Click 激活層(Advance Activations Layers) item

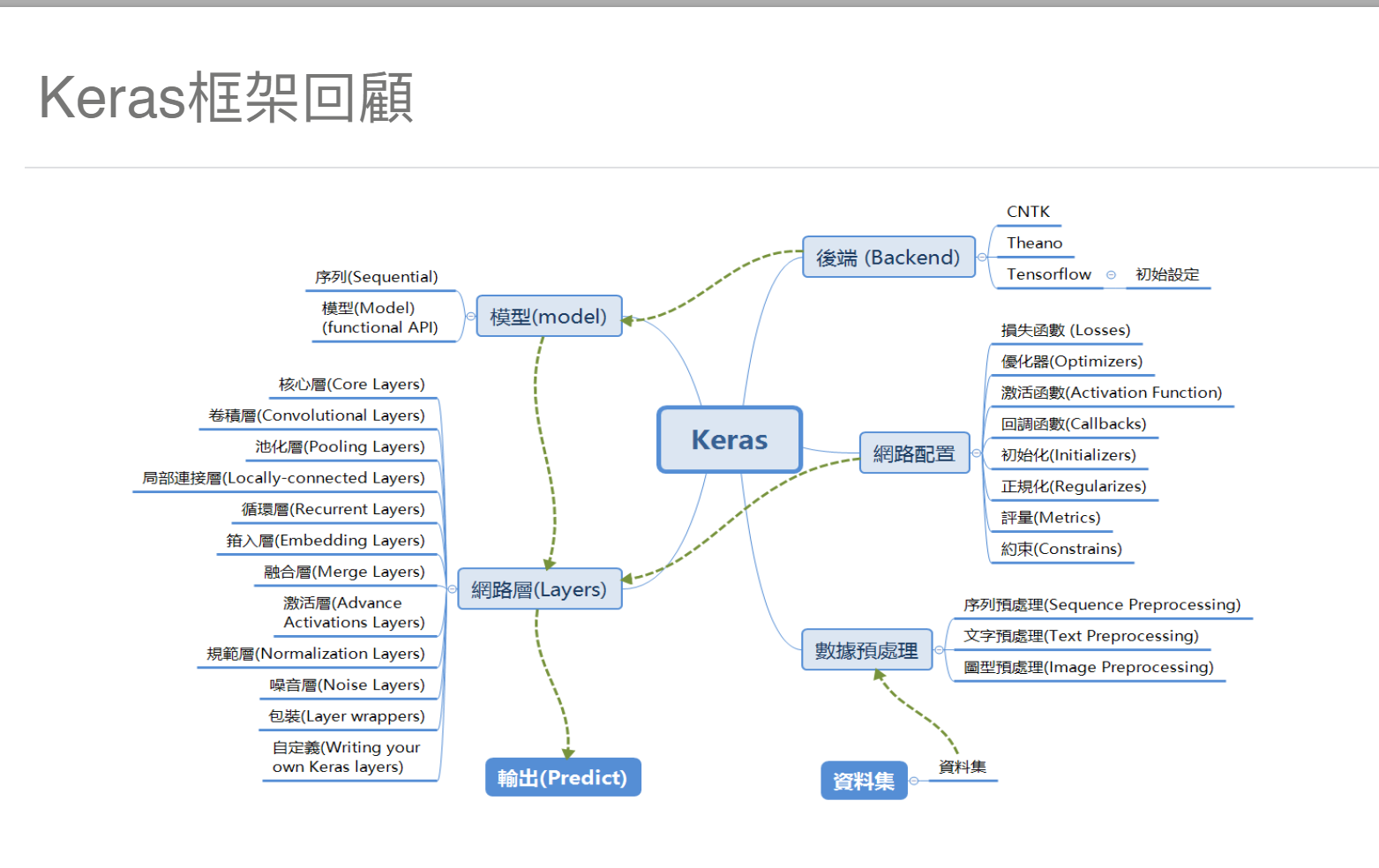pyautogui.click(x=353, y=612)
